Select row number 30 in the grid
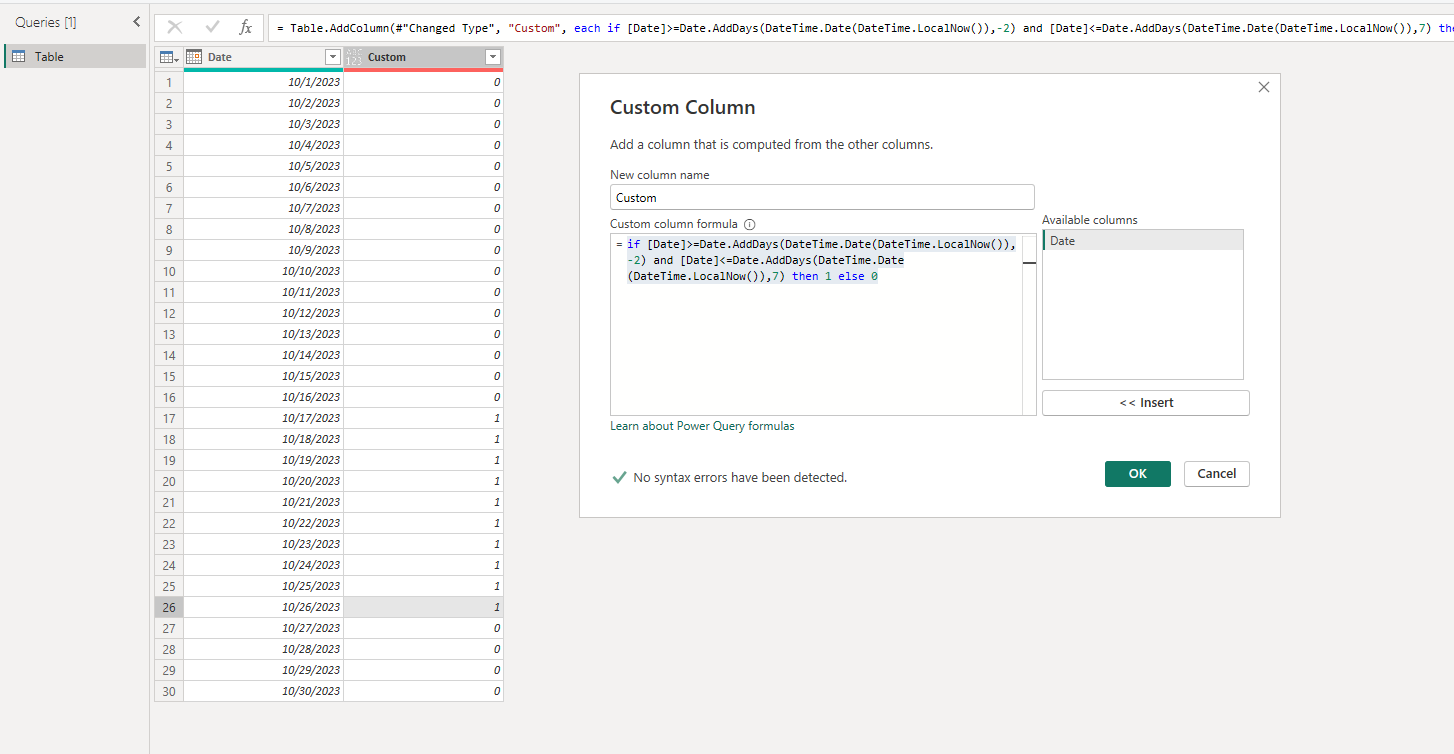Viewport: 1454px width, 754px height. pos(169,691)
